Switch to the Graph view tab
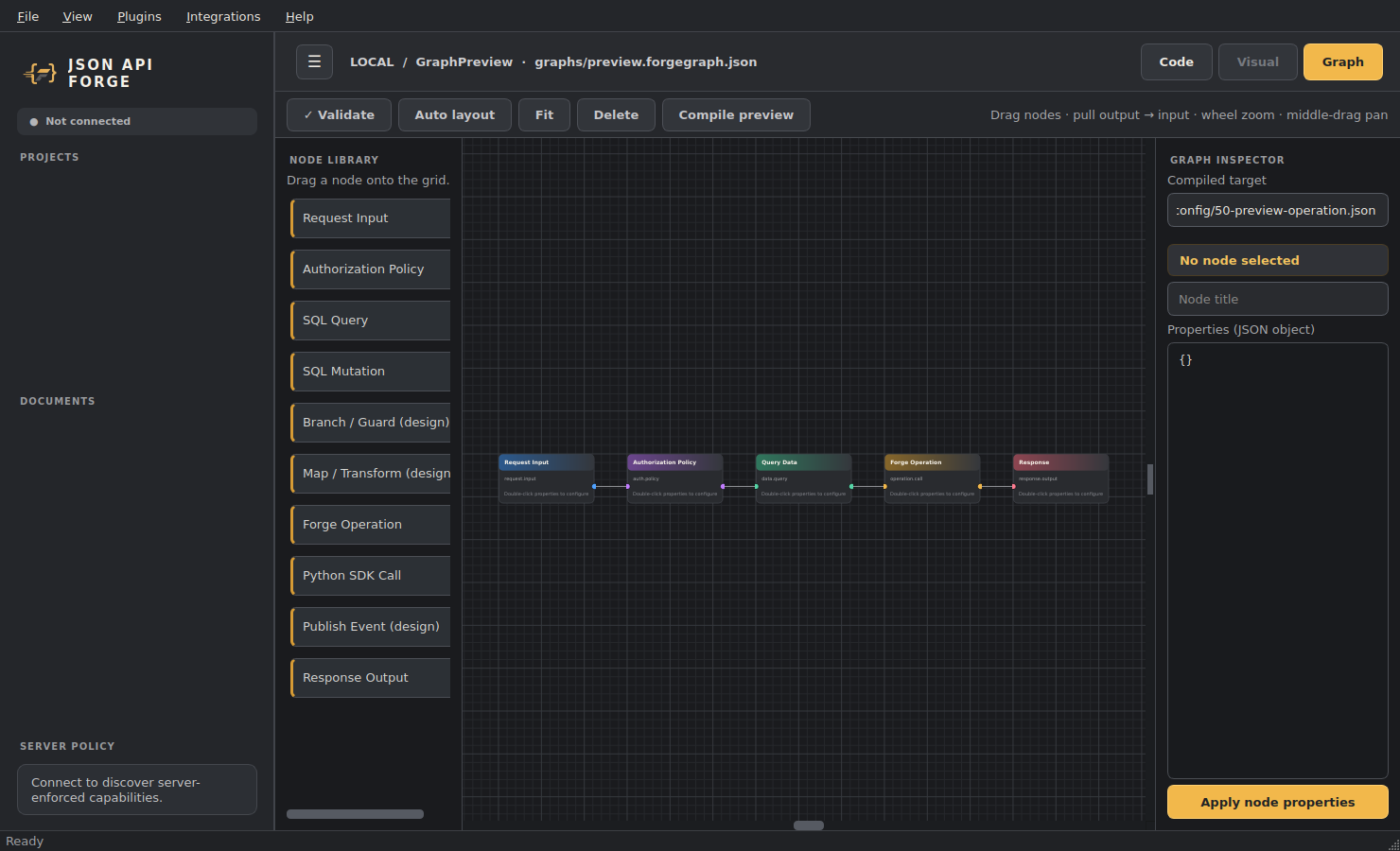 1342,61
